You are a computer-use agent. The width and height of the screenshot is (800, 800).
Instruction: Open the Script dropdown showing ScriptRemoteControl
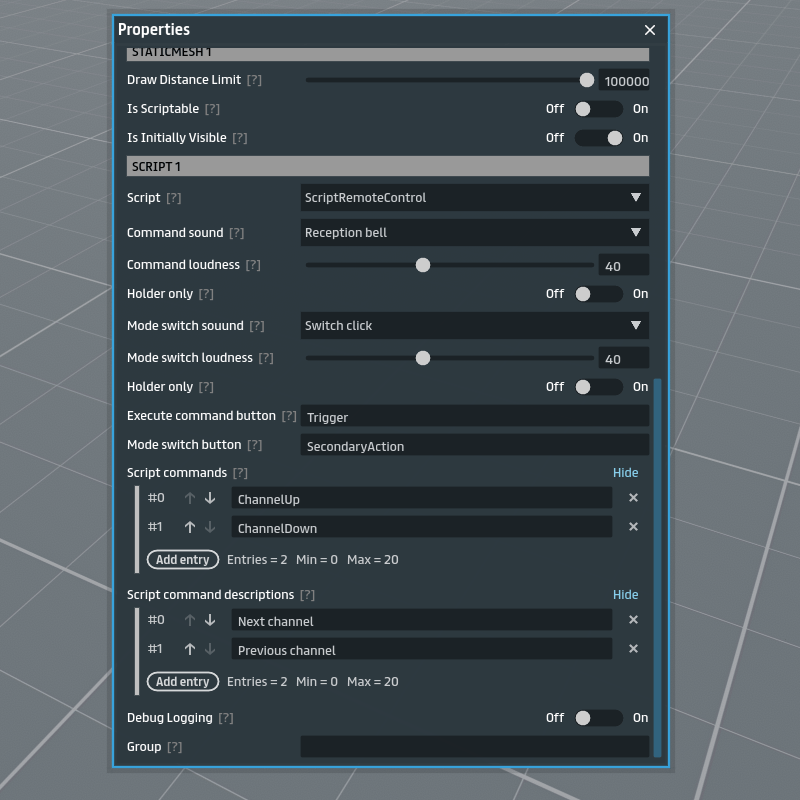[x=474, y=198]
